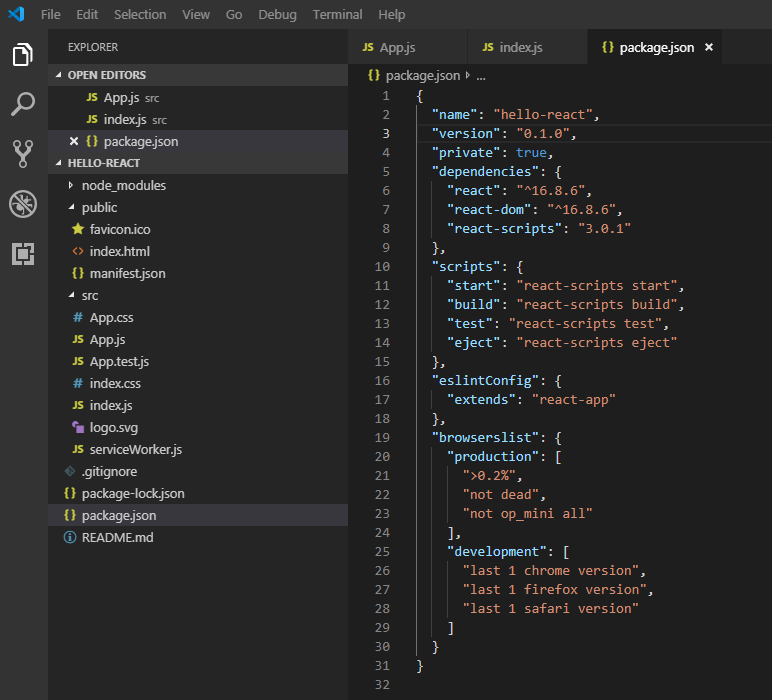Screen dimensions: 772x700
Task: Select App.js in Open Editors
Action: click(x=198, y=97)
